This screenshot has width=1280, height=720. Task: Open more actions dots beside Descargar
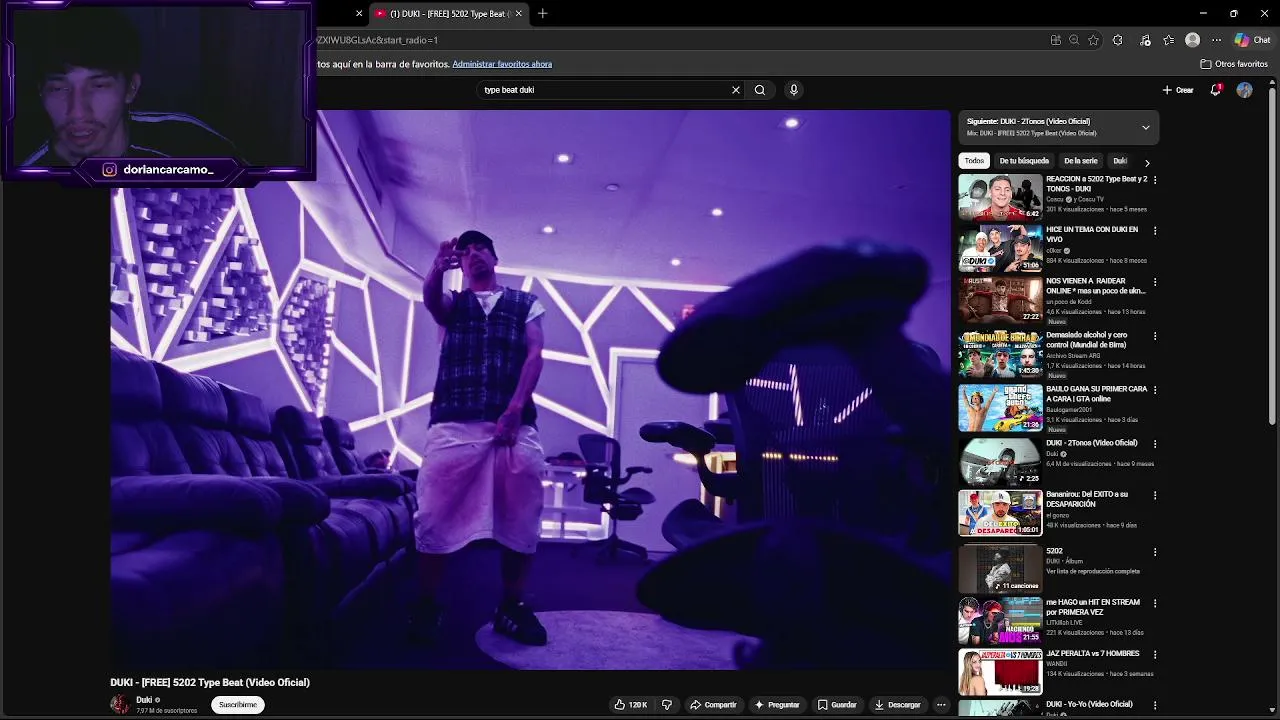941,705
